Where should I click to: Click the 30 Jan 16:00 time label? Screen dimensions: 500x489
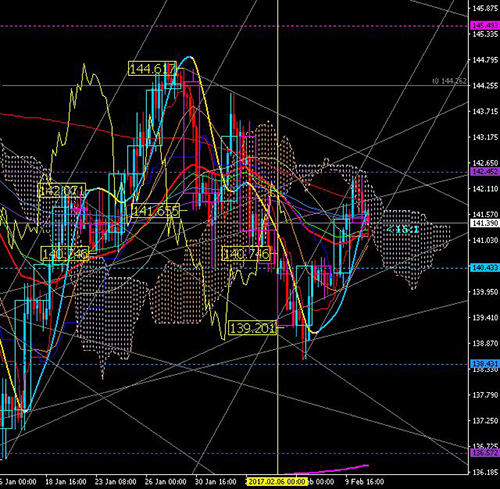pos(215,482)
